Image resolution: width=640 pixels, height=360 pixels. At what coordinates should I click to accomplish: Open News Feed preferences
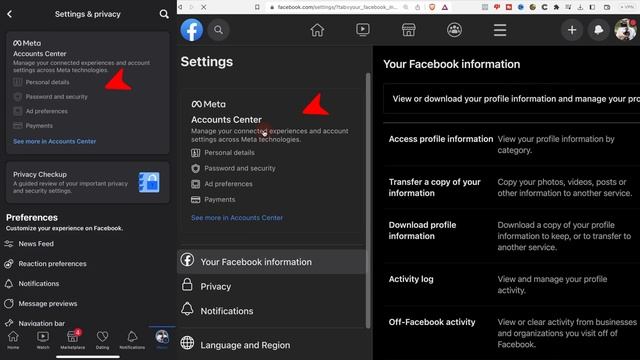click(x=29, y=244)
